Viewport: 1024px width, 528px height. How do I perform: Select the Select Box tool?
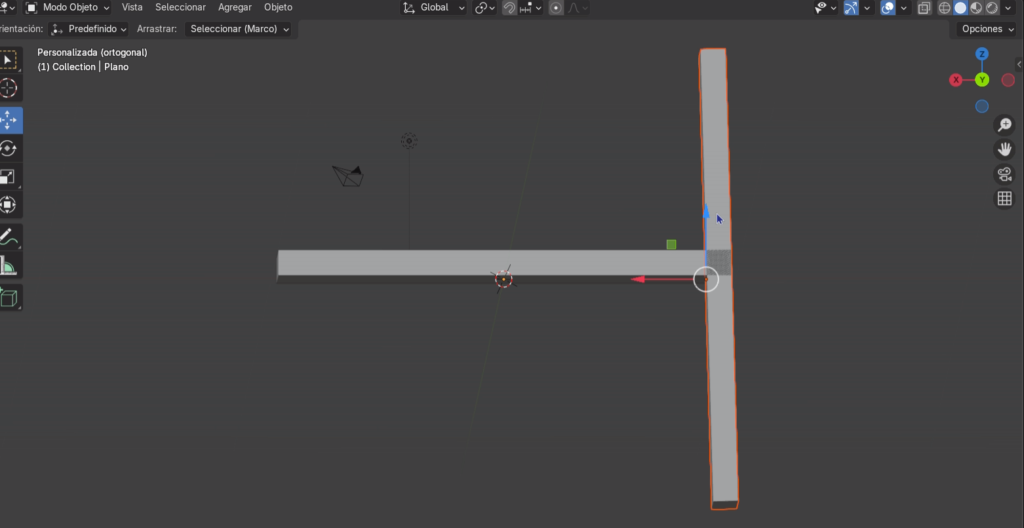(8, 60)
